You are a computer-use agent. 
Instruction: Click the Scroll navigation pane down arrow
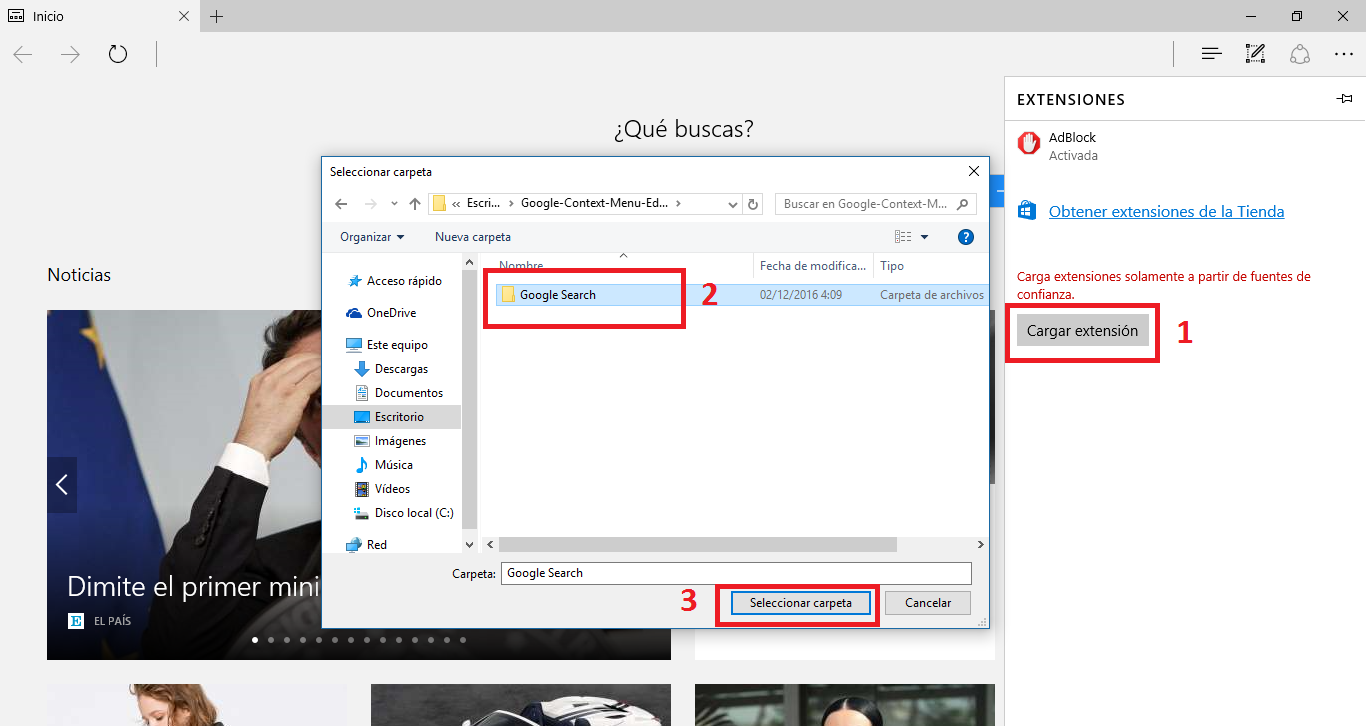tap(470, 545)
